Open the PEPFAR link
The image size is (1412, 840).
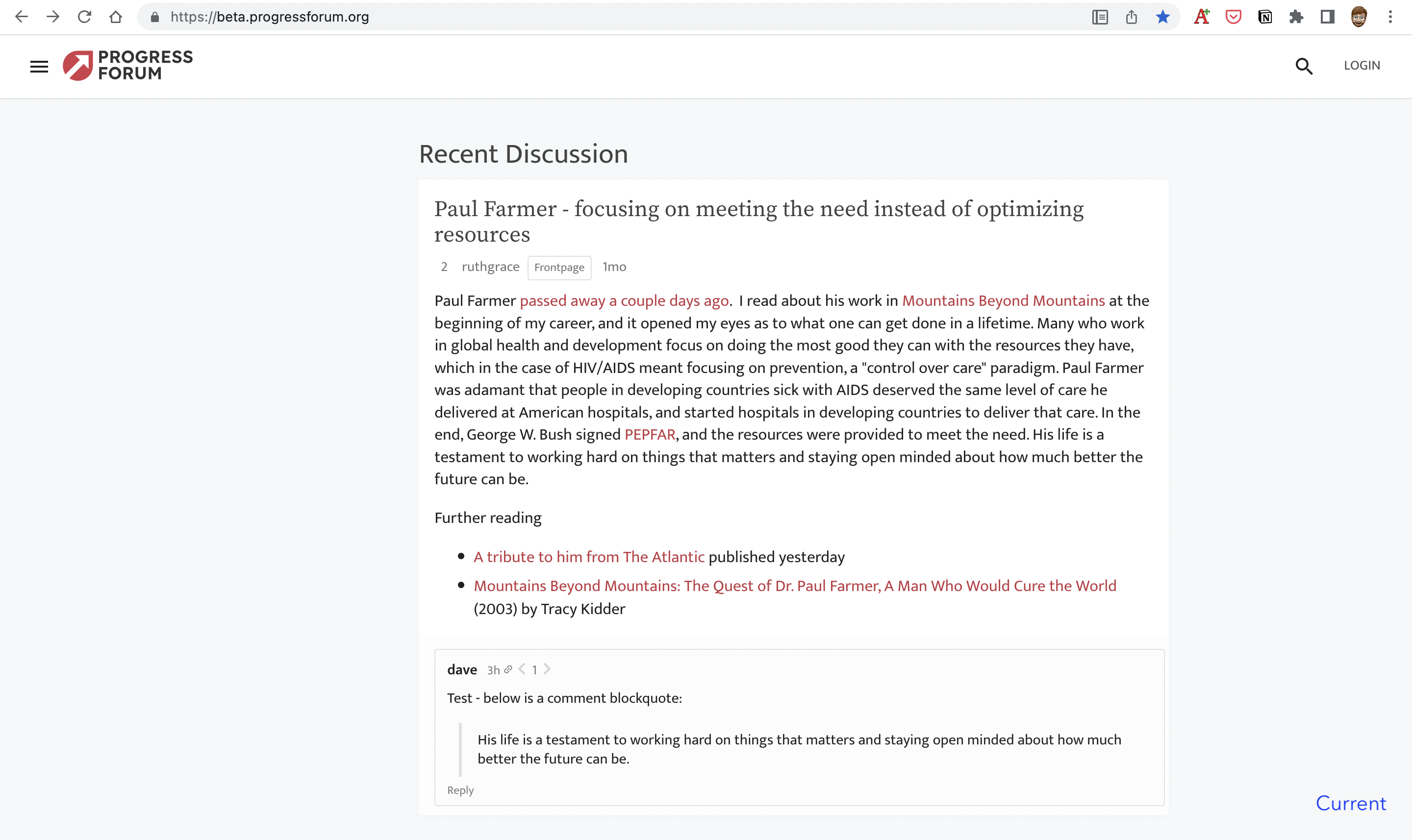click(x=650, y=435)
